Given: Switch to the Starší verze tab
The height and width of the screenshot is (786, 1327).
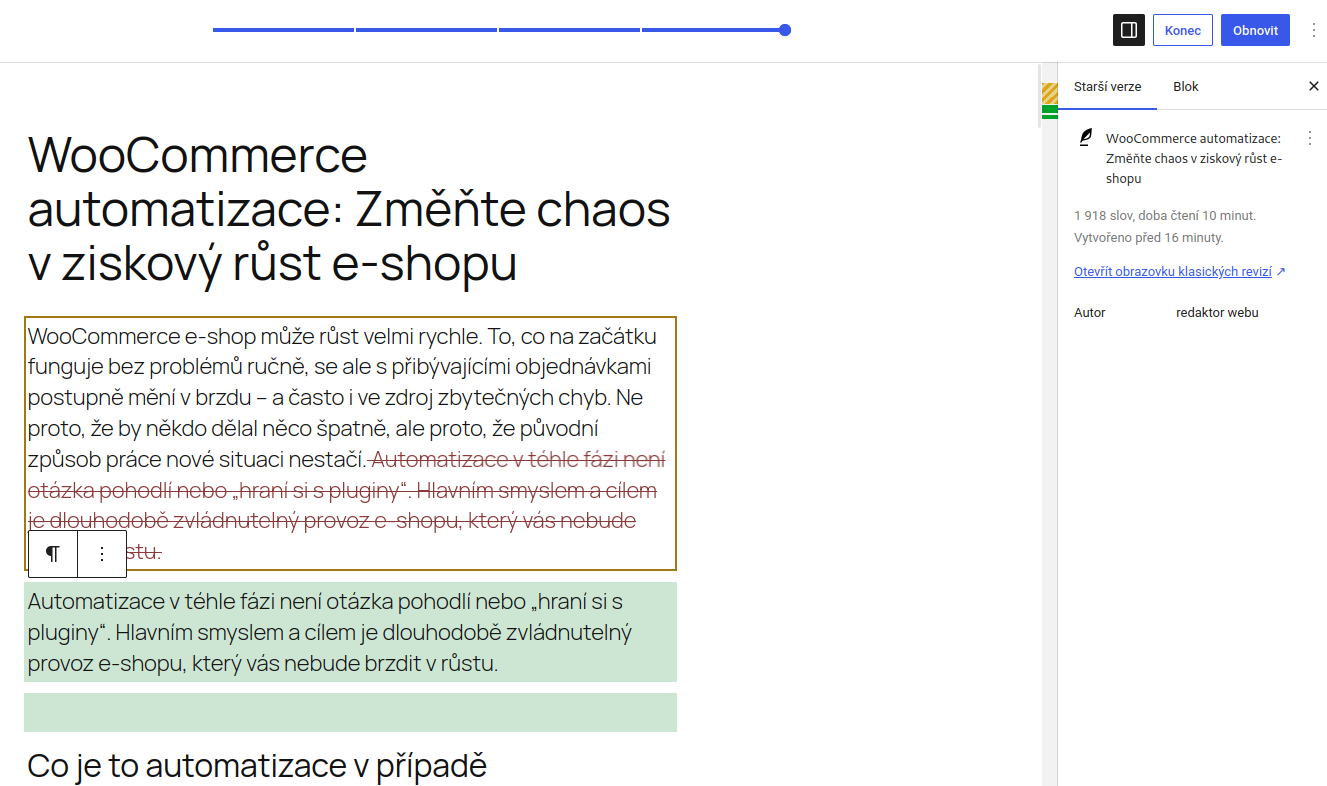Looking at the screenshot, I should (1107, 87).
